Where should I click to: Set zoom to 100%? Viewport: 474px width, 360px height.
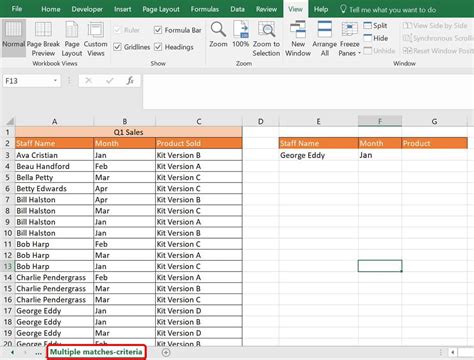point(241,34)
